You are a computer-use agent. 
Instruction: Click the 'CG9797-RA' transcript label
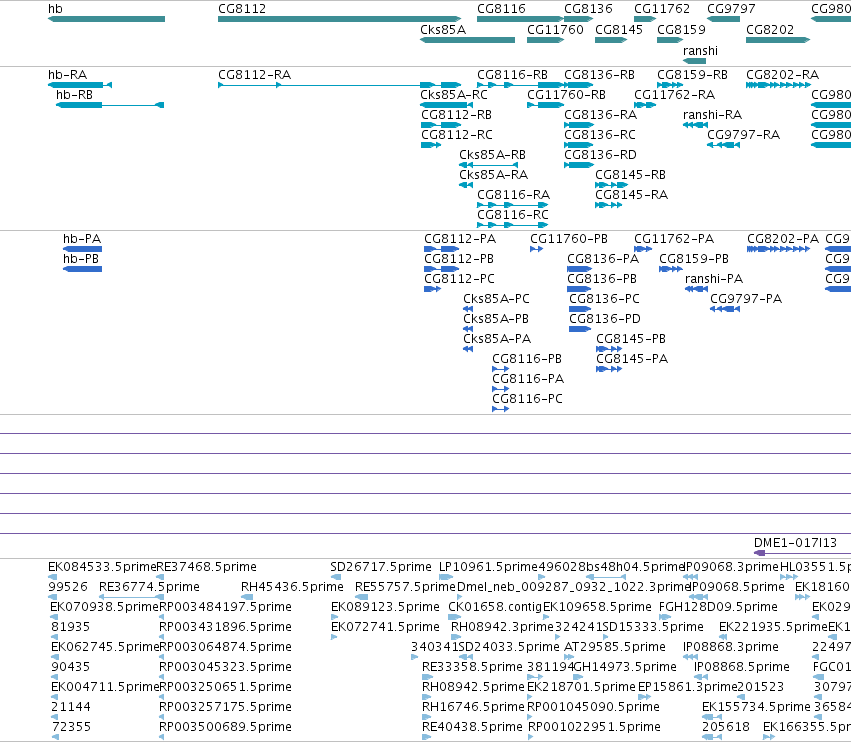click(x=744, y=135)
